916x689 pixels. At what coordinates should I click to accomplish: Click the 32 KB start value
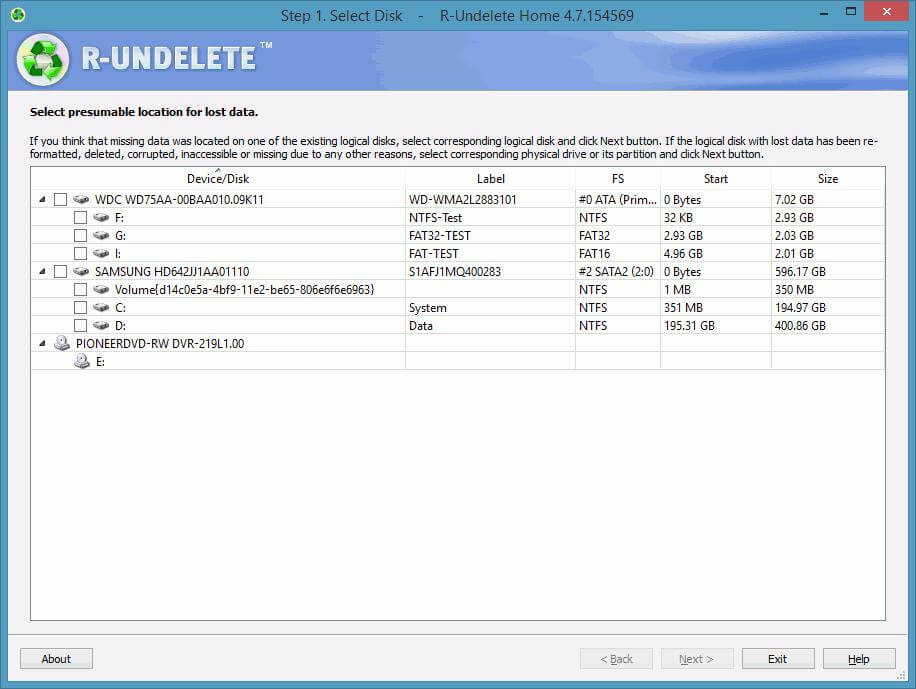(x=678, y=218)
